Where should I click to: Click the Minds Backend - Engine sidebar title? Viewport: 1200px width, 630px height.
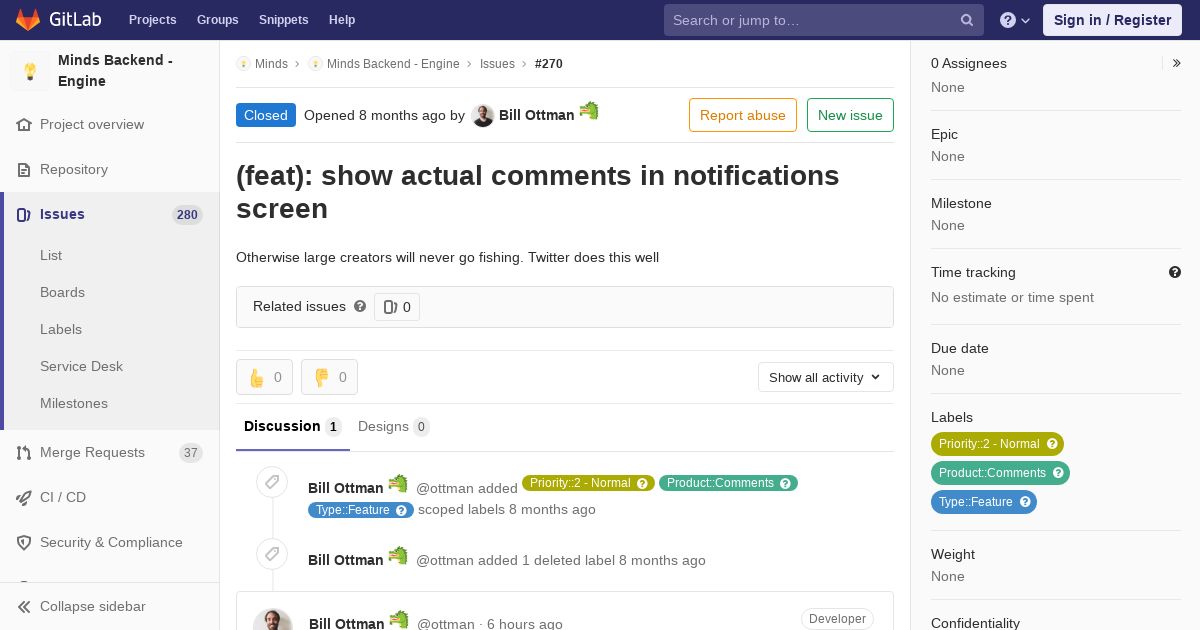(115, 71)
